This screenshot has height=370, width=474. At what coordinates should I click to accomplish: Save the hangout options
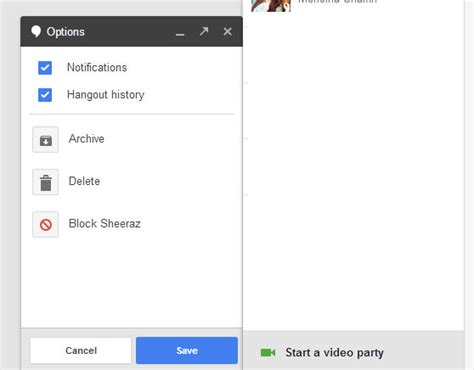tap(187, 350)
